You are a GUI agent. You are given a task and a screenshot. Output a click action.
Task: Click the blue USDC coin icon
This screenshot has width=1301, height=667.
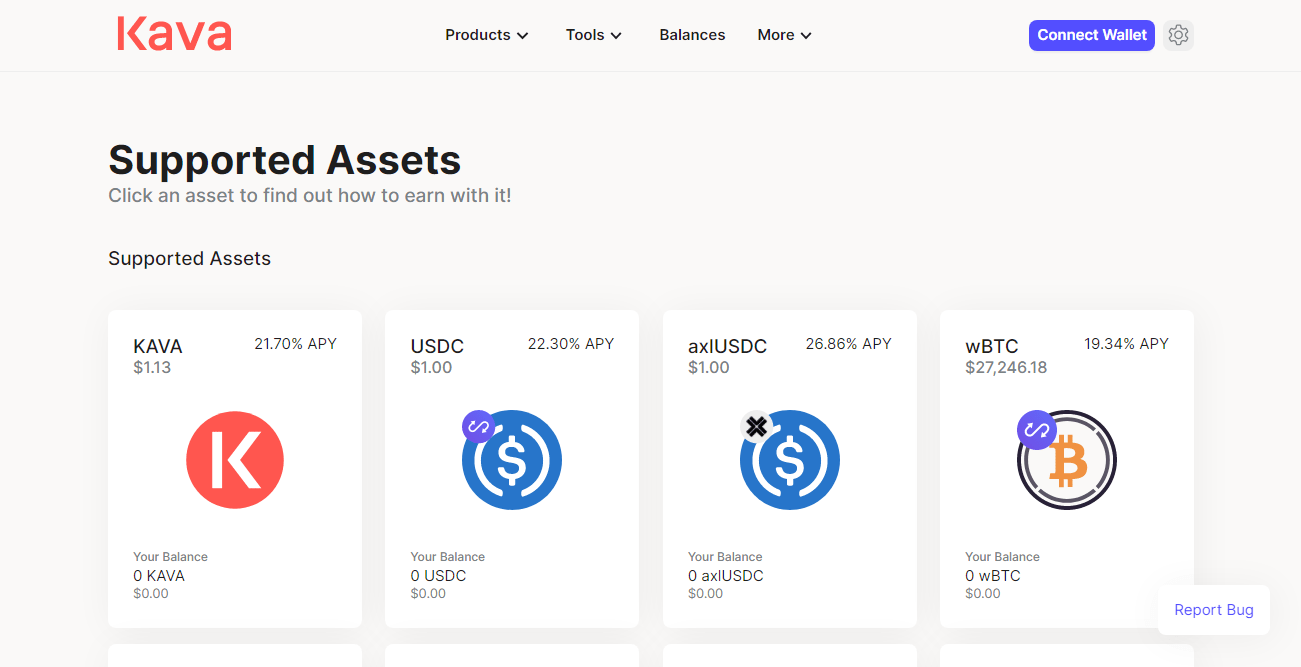(x=512, y=460)
